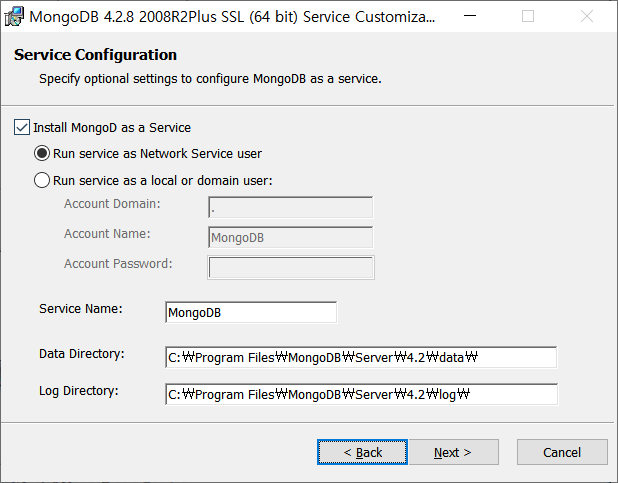Minimize the installer window

click(x=470, y=16)
